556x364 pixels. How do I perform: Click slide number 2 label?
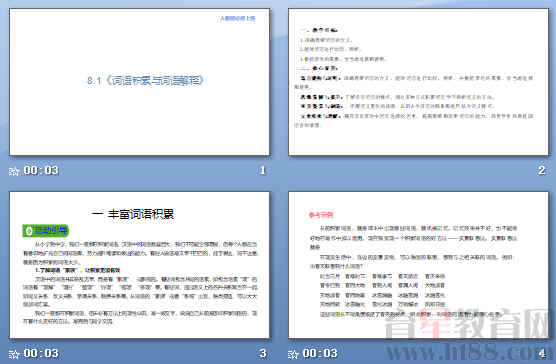coord(541,170)
